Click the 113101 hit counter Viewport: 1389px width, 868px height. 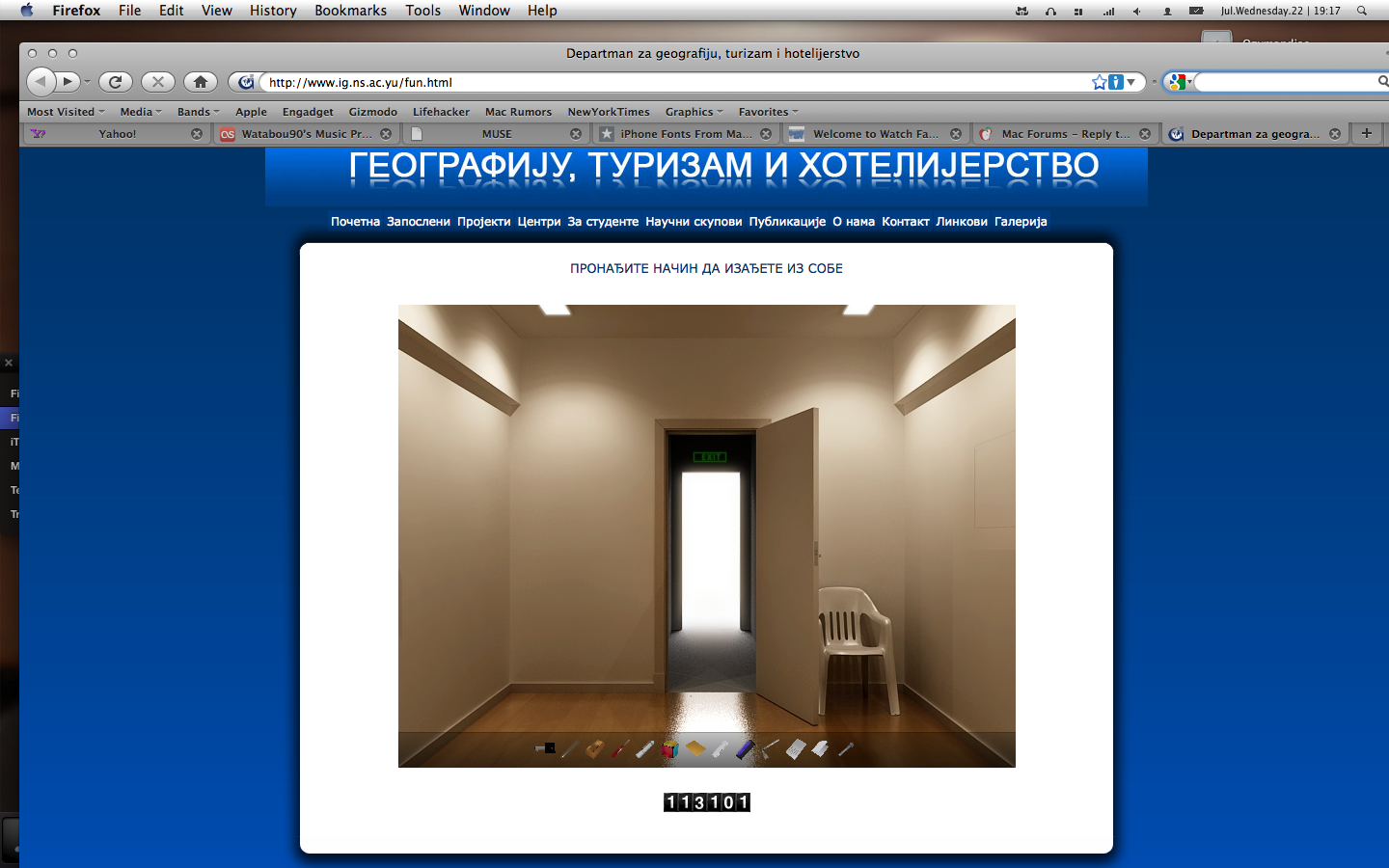pos(707,802)
